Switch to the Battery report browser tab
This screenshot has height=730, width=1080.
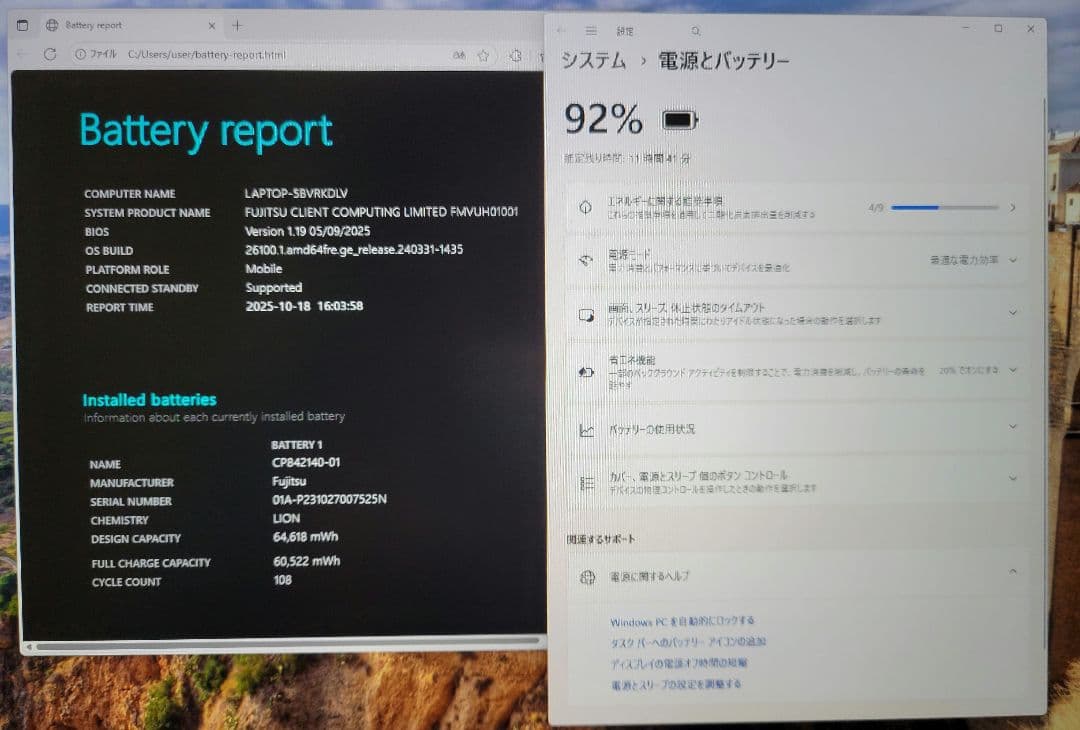115,24
